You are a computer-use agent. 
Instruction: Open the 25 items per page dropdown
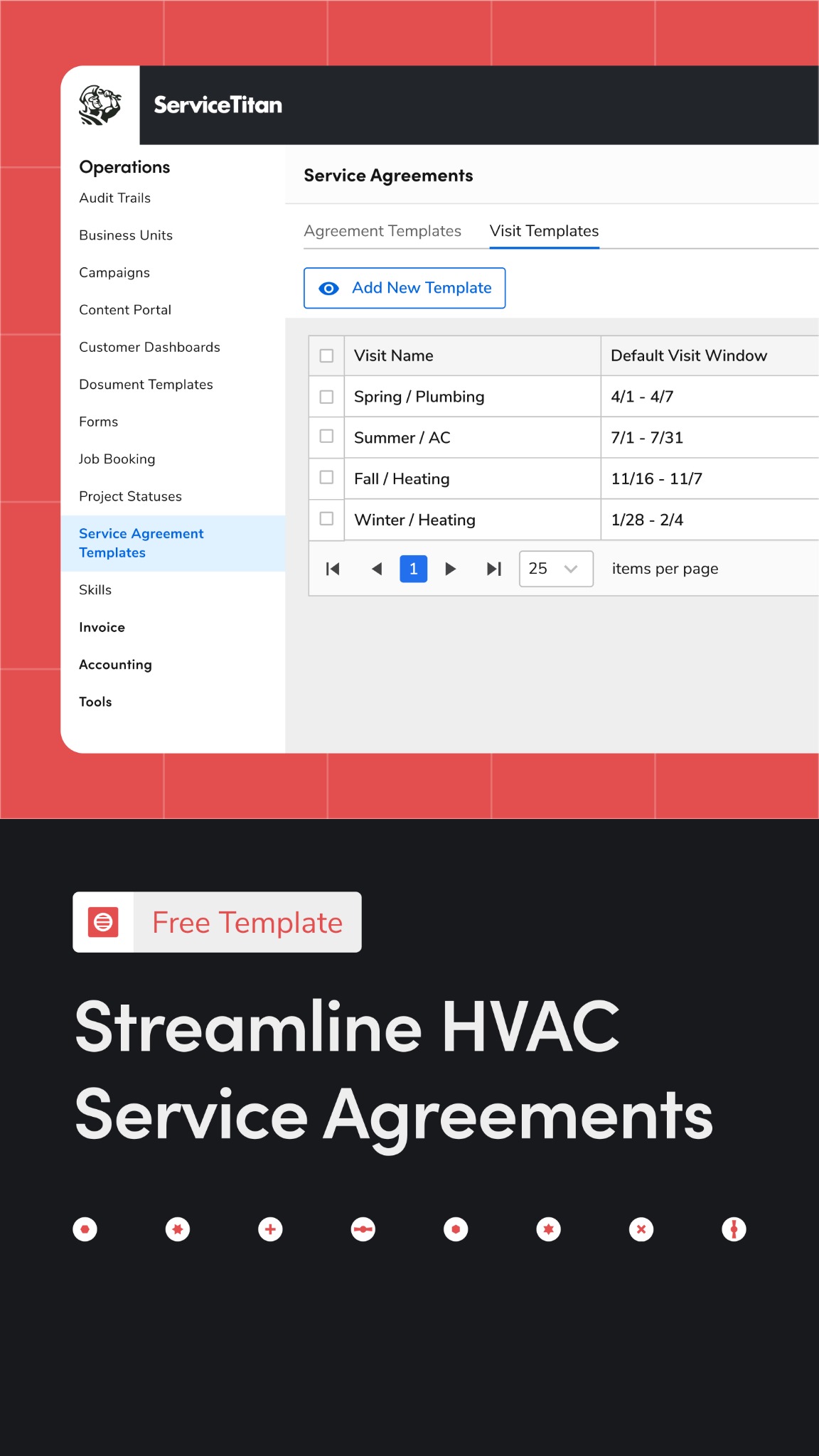coord(556,569)
